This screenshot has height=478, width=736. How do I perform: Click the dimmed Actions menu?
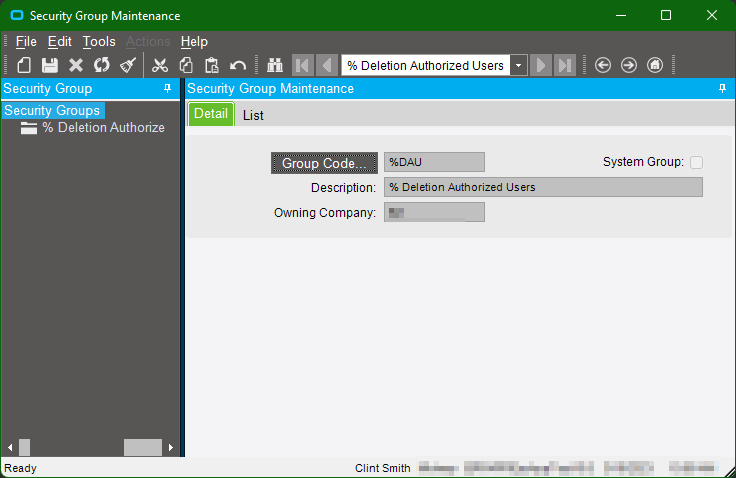[x=148, y=42]
